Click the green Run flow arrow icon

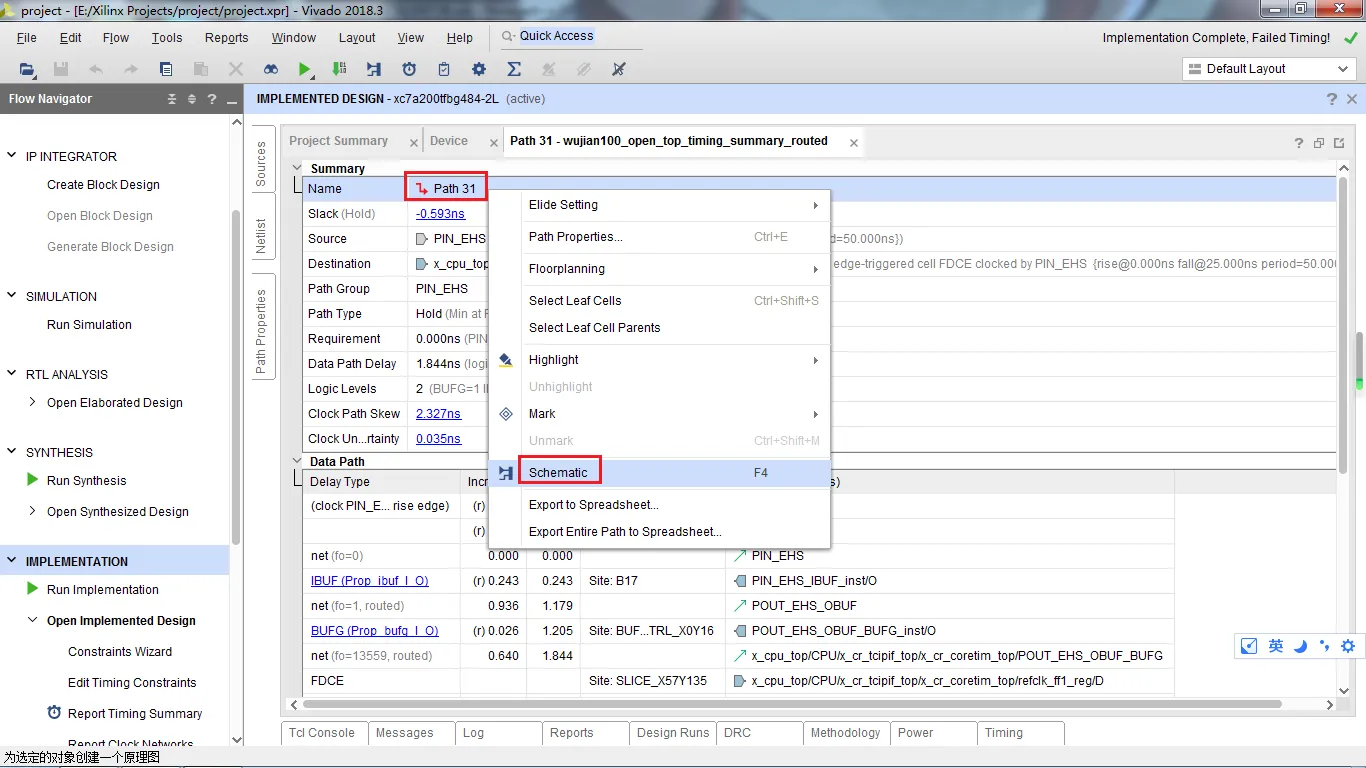pos(304,69)
